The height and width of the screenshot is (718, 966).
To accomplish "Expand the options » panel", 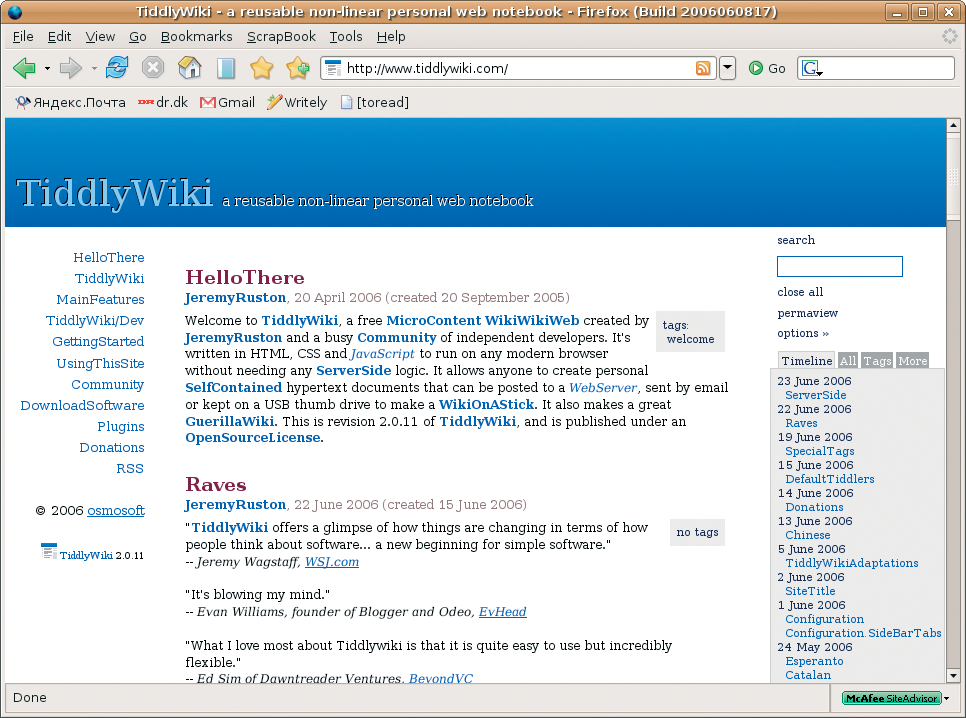I will pyautogui.click(x=803, y=333).
